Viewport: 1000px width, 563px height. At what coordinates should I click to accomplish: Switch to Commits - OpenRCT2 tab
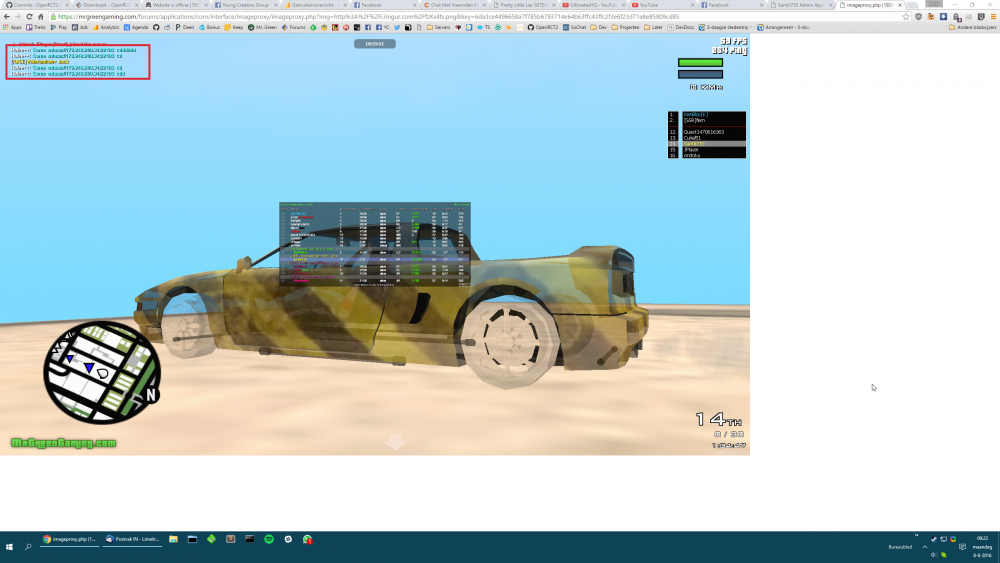[35, 5]
